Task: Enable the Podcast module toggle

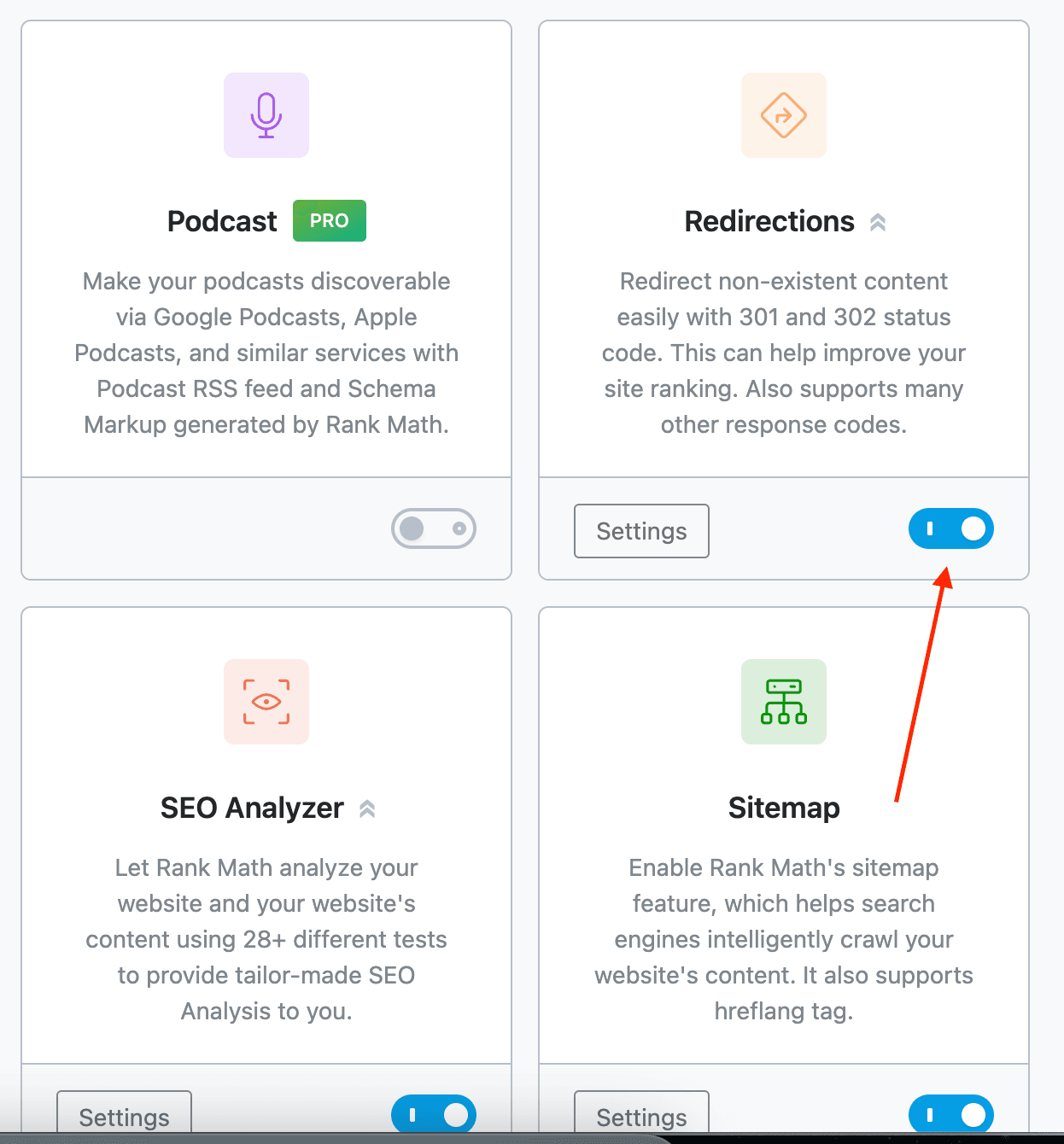Action: click(434, 528)
